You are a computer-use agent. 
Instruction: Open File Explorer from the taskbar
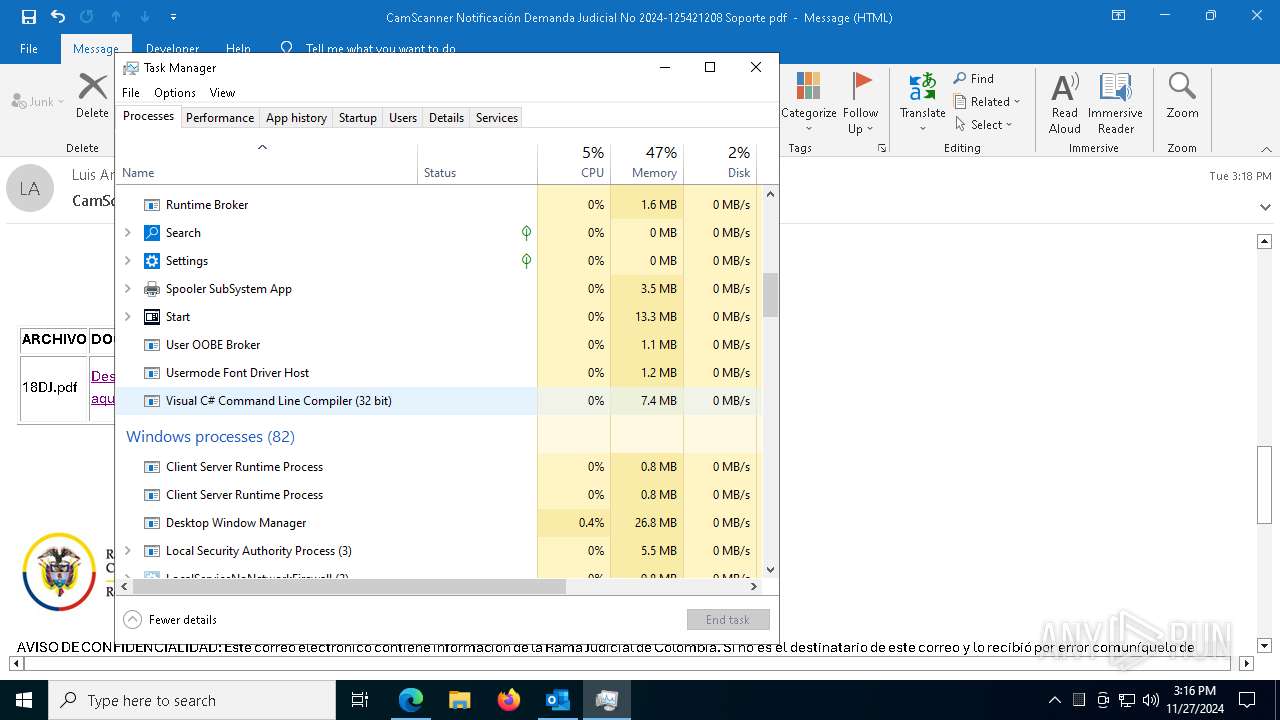(x=460, y=700)
